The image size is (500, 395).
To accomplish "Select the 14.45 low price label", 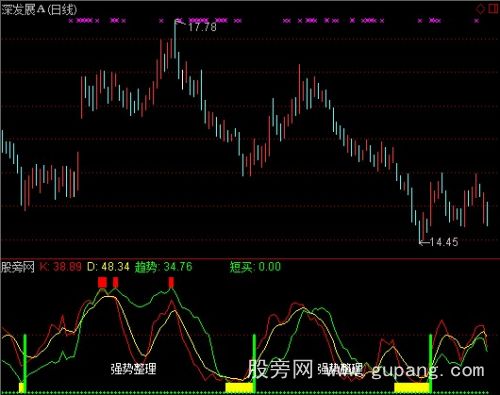I will coord(444,242).
